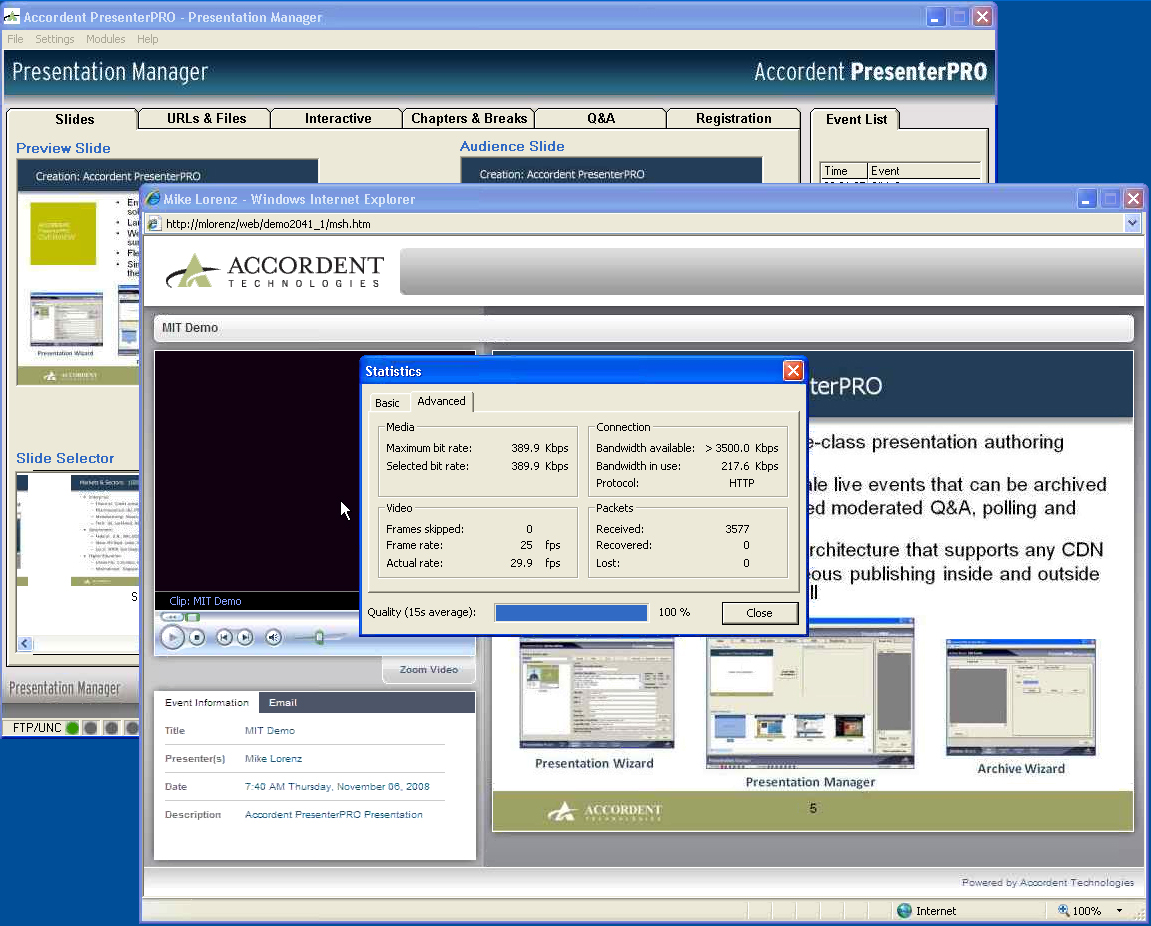Open address bar dropdown in Internet Explorer

[x=1132, y=223]
